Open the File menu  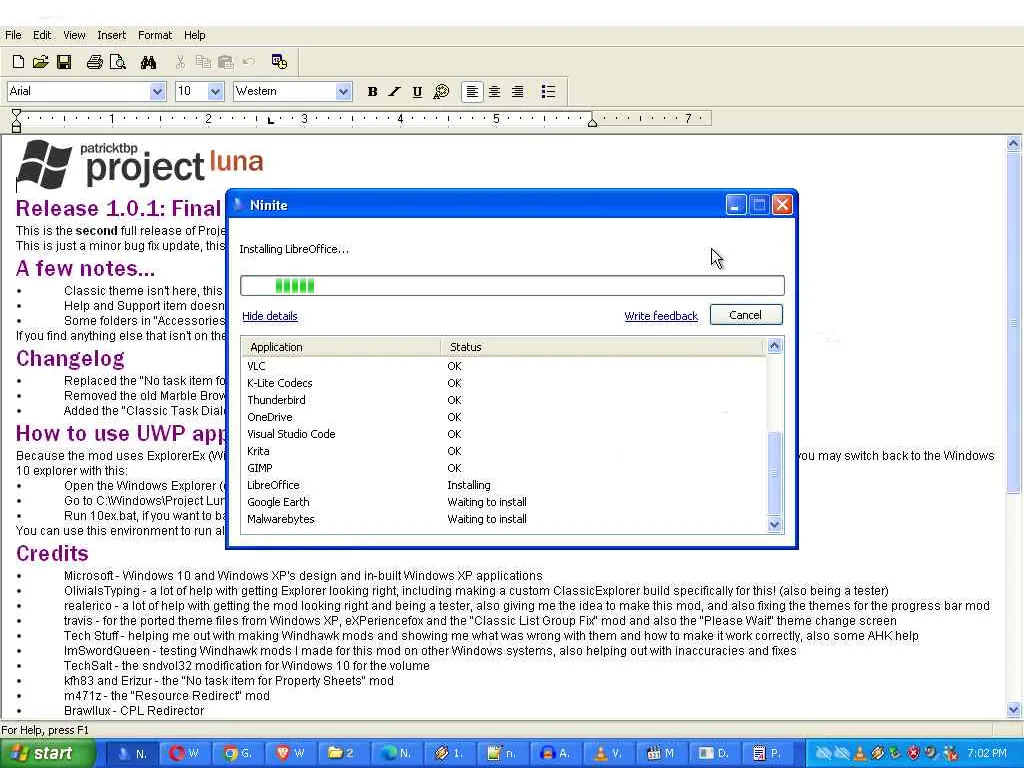click(13, 35)
